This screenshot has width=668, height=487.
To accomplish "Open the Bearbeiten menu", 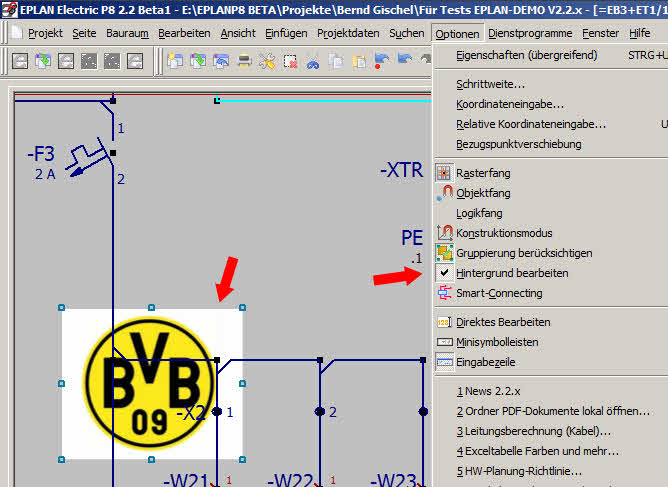I will [184, 33].
